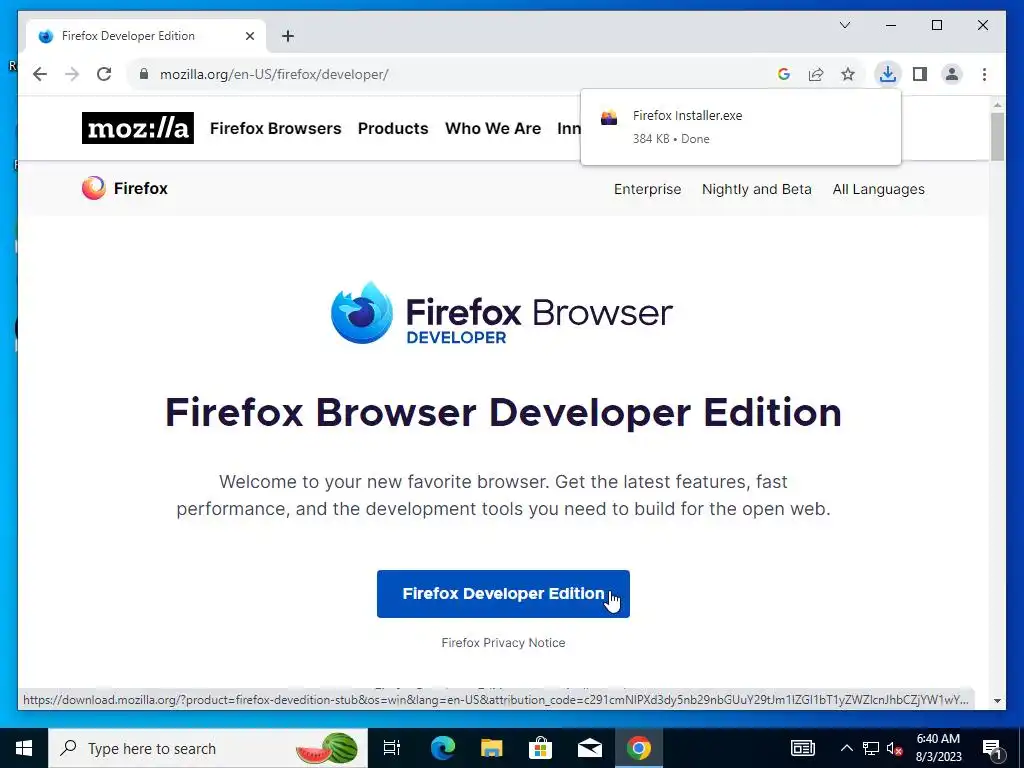
Task: Open Microsoft Store from taskbar
Action: (x=540, y=748)
